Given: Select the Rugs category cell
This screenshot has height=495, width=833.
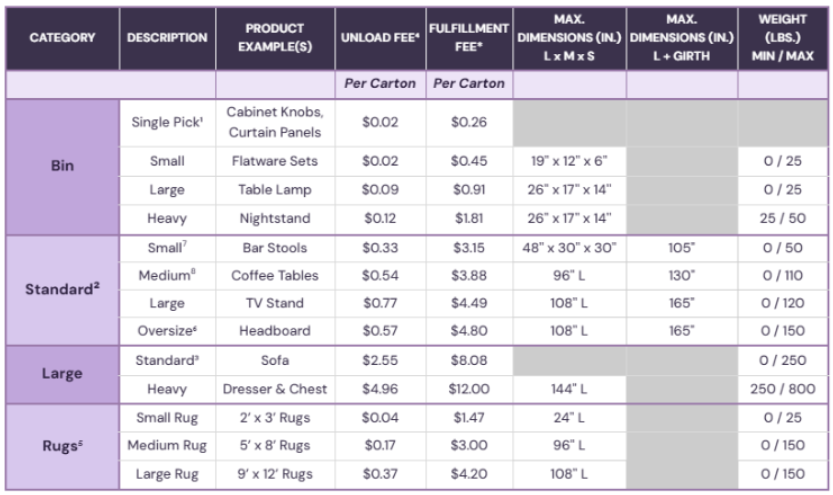Looking at the screenshot, I should 62,446.
